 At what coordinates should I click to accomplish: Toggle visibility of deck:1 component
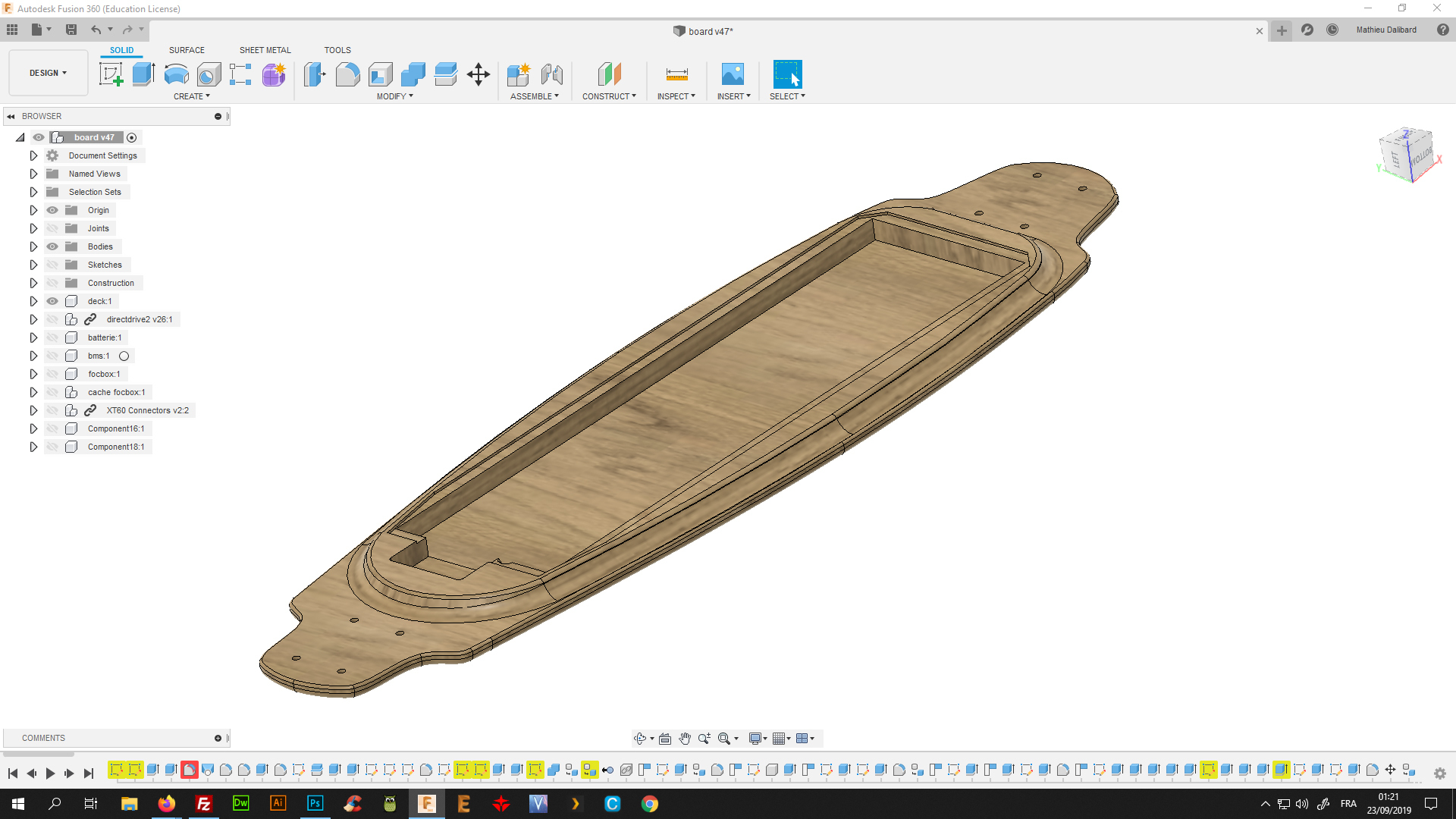tap(52, 301)
